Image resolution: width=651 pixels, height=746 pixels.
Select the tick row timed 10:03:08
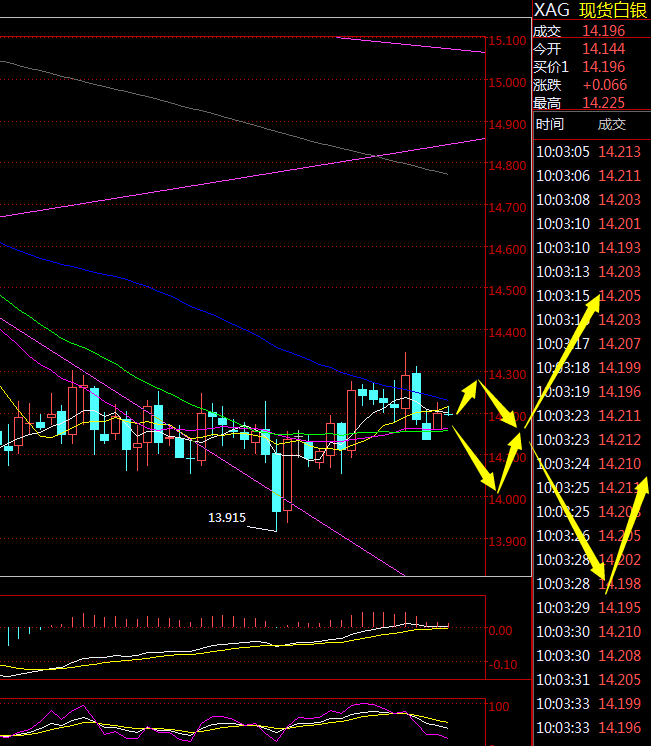(589, 200)
